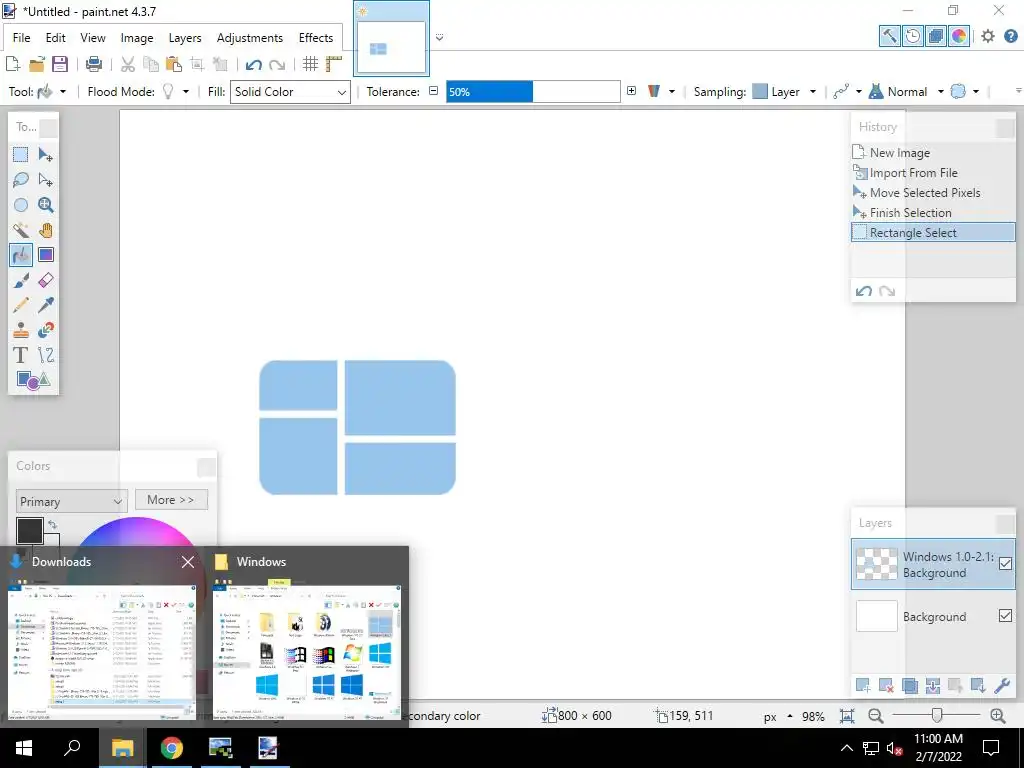
Task: Open the Sampling Layer dropdown
Action: 812,92
